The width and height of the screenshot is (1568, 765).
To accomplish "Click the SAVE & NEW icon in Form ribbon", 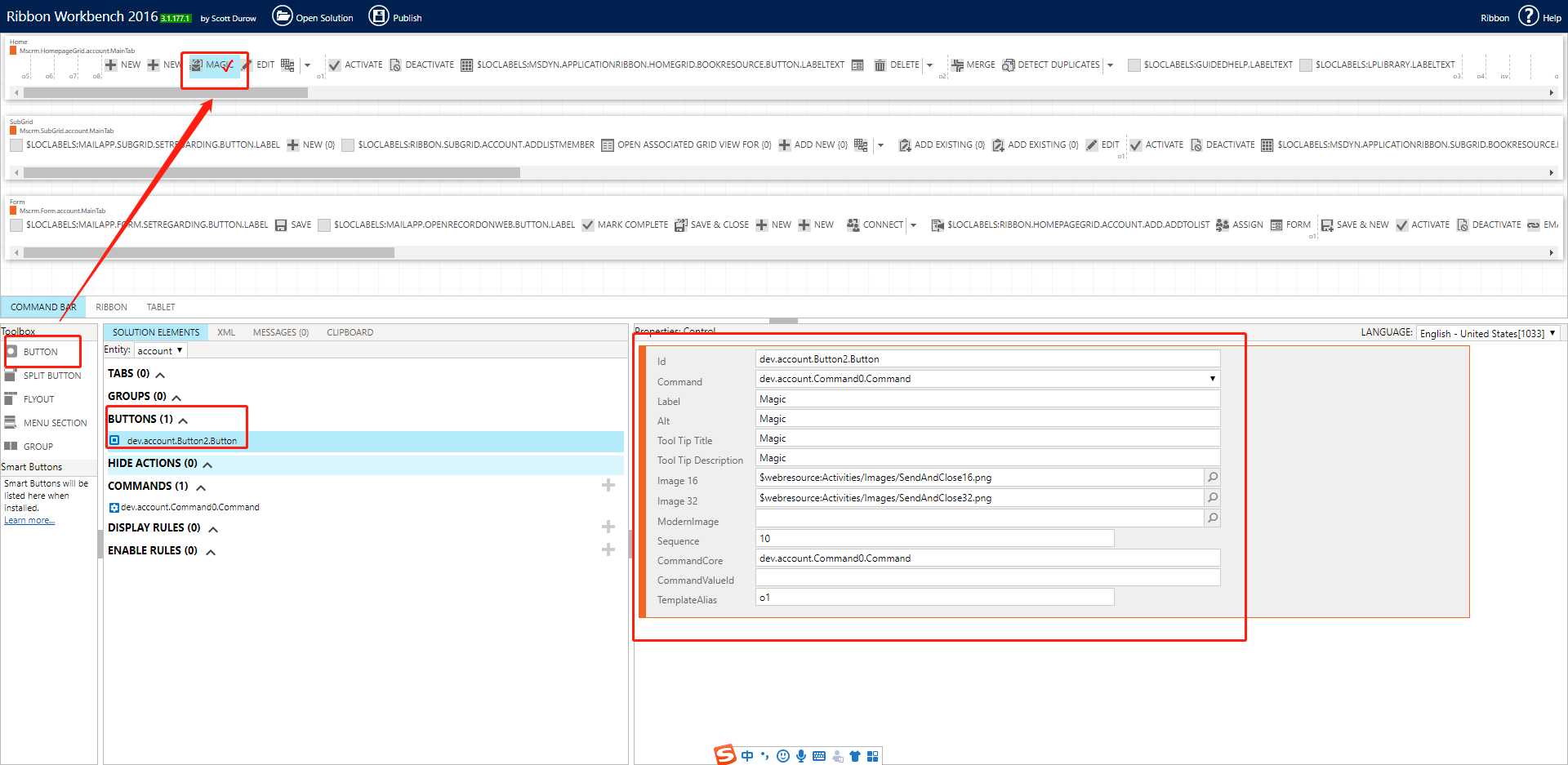I will pyautogui.click(x=1327, y=225).
